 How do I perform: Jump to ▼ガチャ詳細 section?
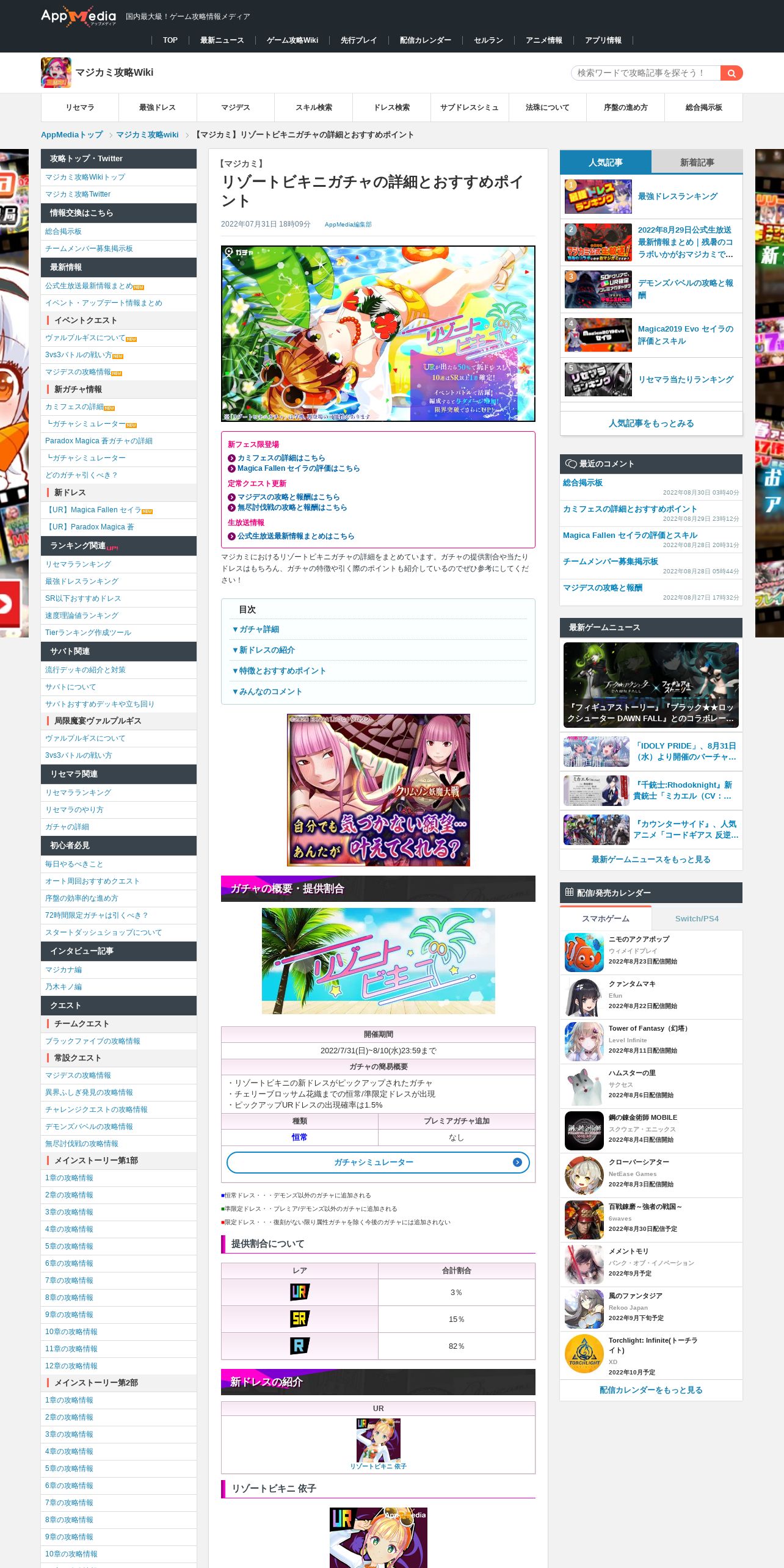pos(256,630)
